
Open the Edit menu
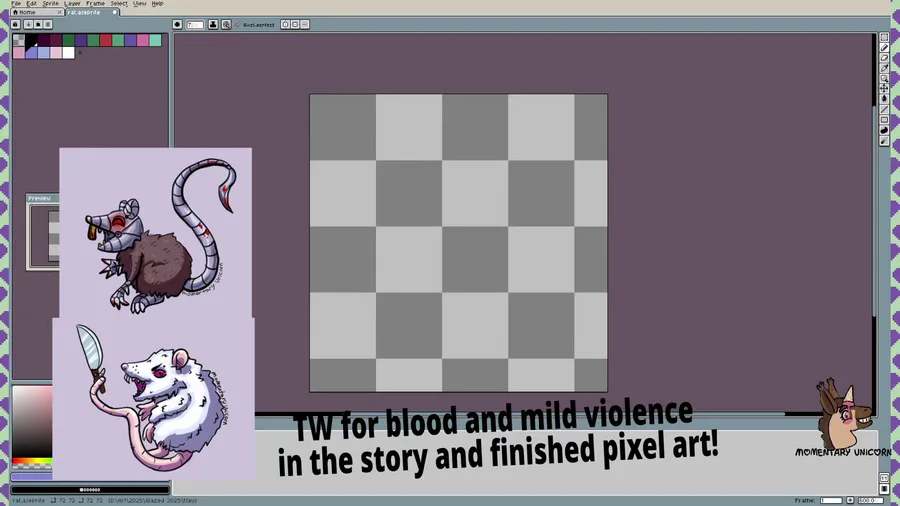coord(32,3)
